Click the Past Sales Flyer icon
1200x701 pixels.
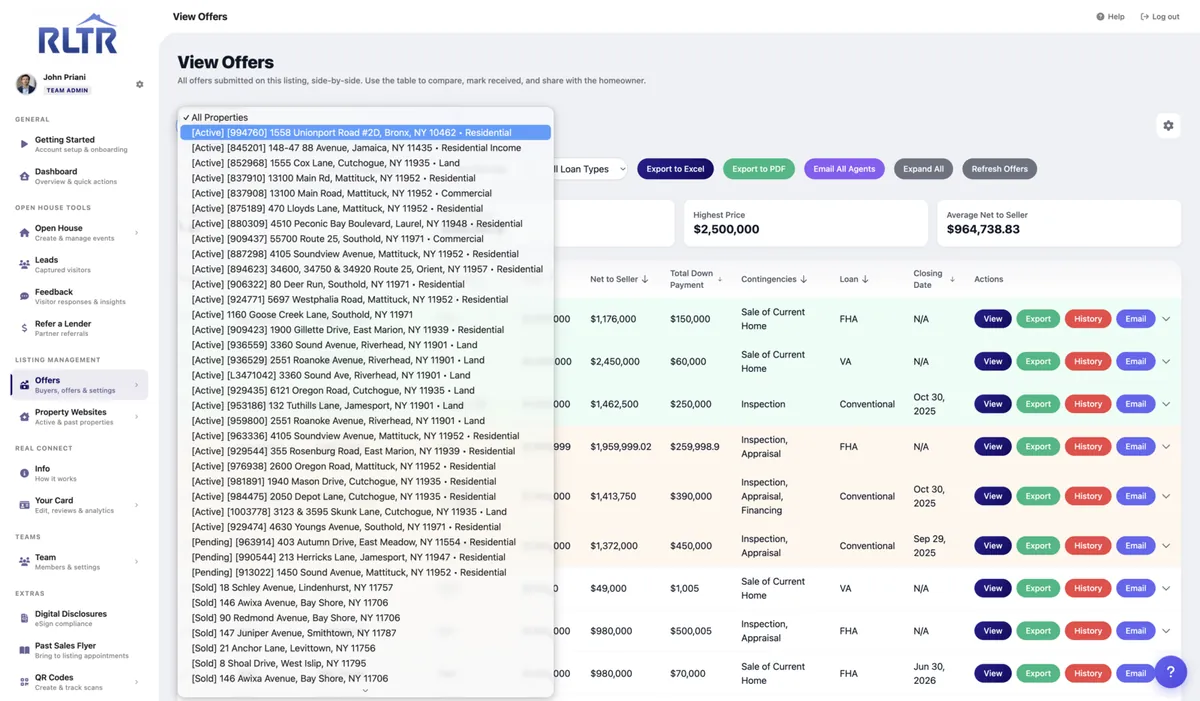[x=24, y=650]
